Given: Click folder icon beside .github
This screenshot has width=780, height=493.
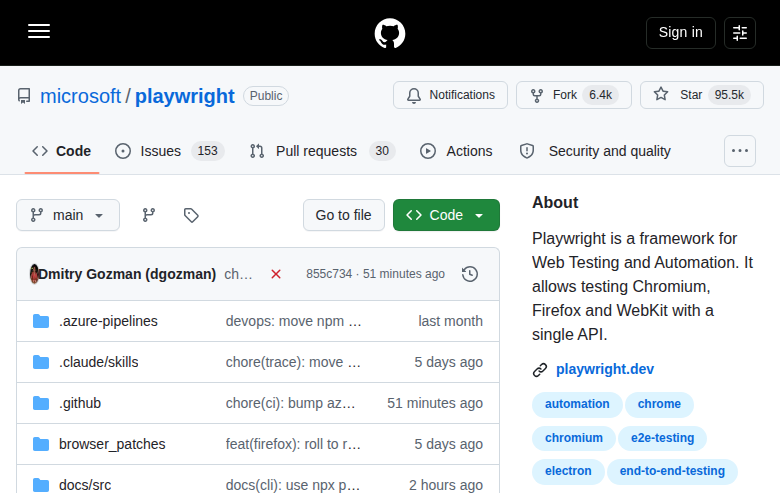Looking at the screenshot, I should pyautogui.click(x=41, y=403).
